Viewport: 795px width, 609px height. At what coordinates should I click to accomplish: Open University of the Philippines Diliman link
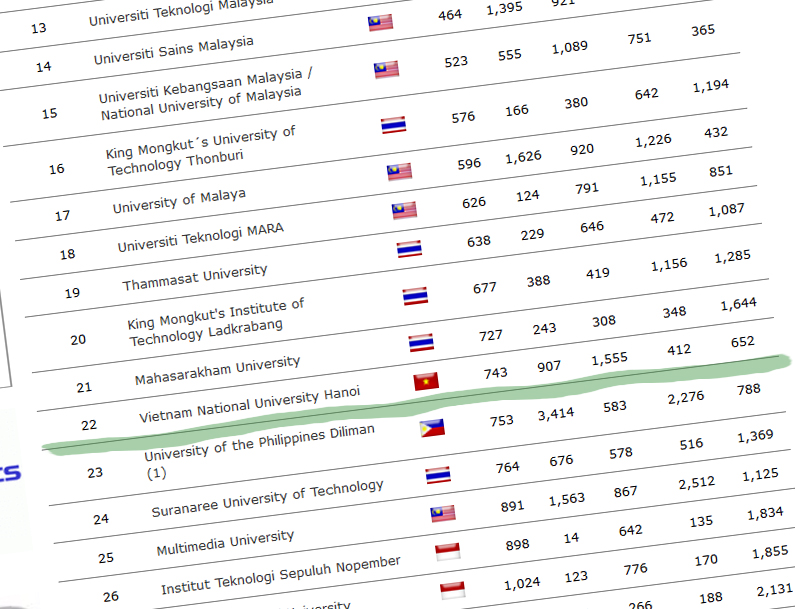[260, 451]
